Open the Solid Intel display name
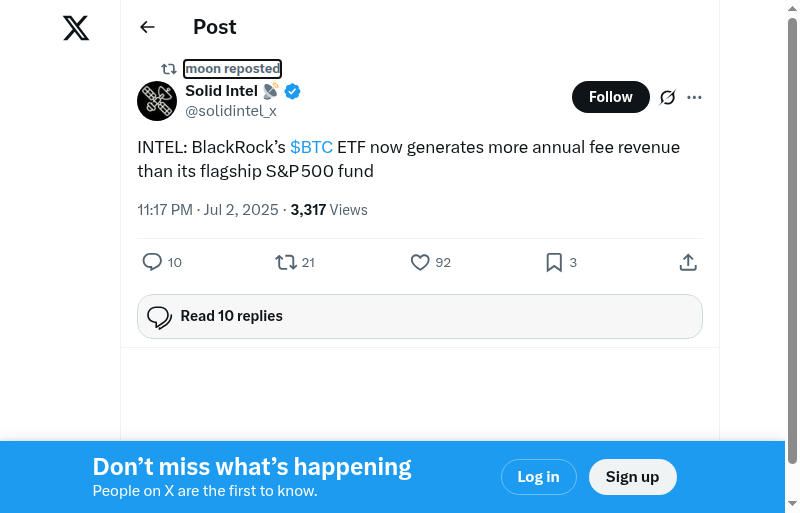This screenshot has height=513, width=800. pyautogui.click(x=221, y=91)
